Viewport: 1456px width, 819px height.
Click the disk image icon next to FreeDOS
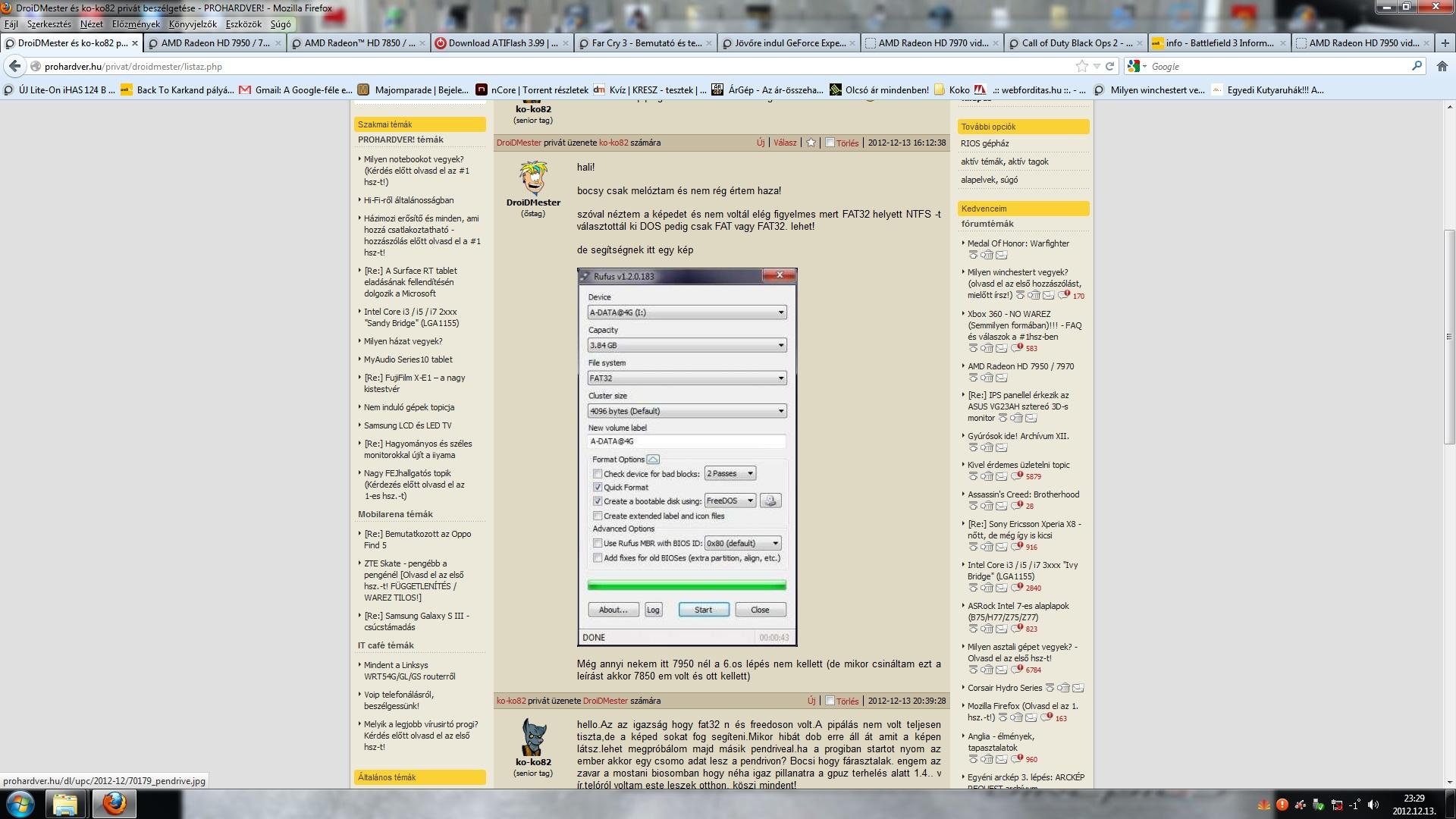(x=770, y=500)
